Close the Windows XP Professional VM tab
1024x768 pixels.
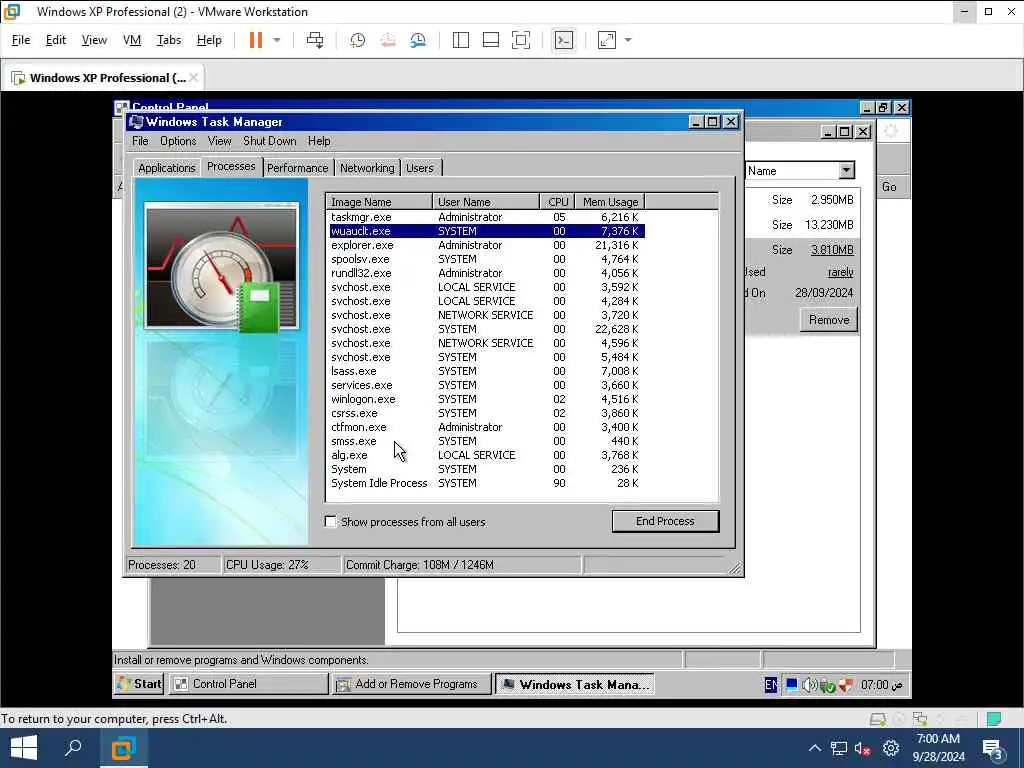click(x=193, y=78)
